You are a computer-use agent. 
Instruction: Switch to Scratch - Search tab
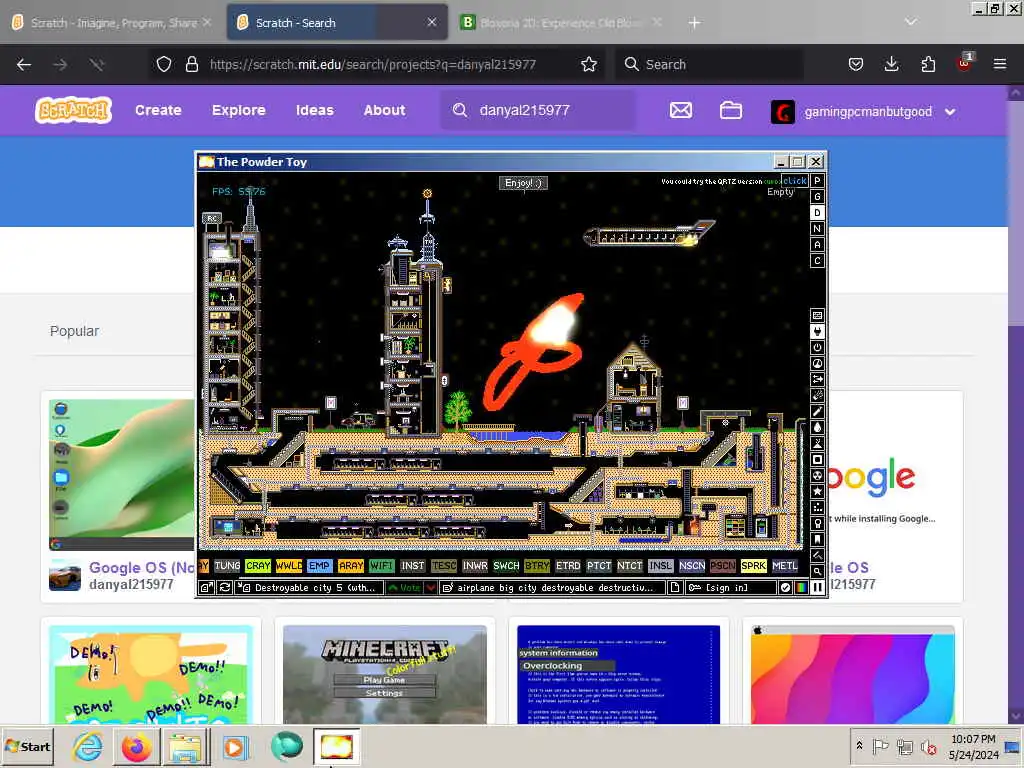(338, 23)
